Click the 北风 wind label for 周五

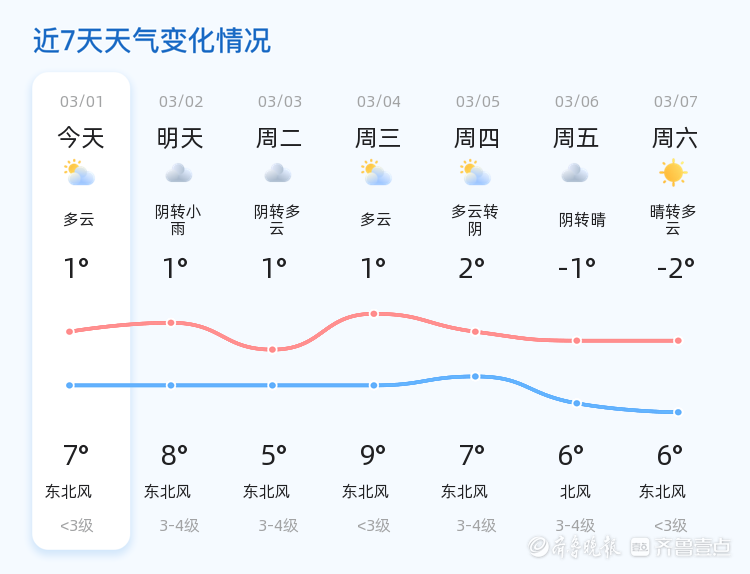click(x=575, y=491)
